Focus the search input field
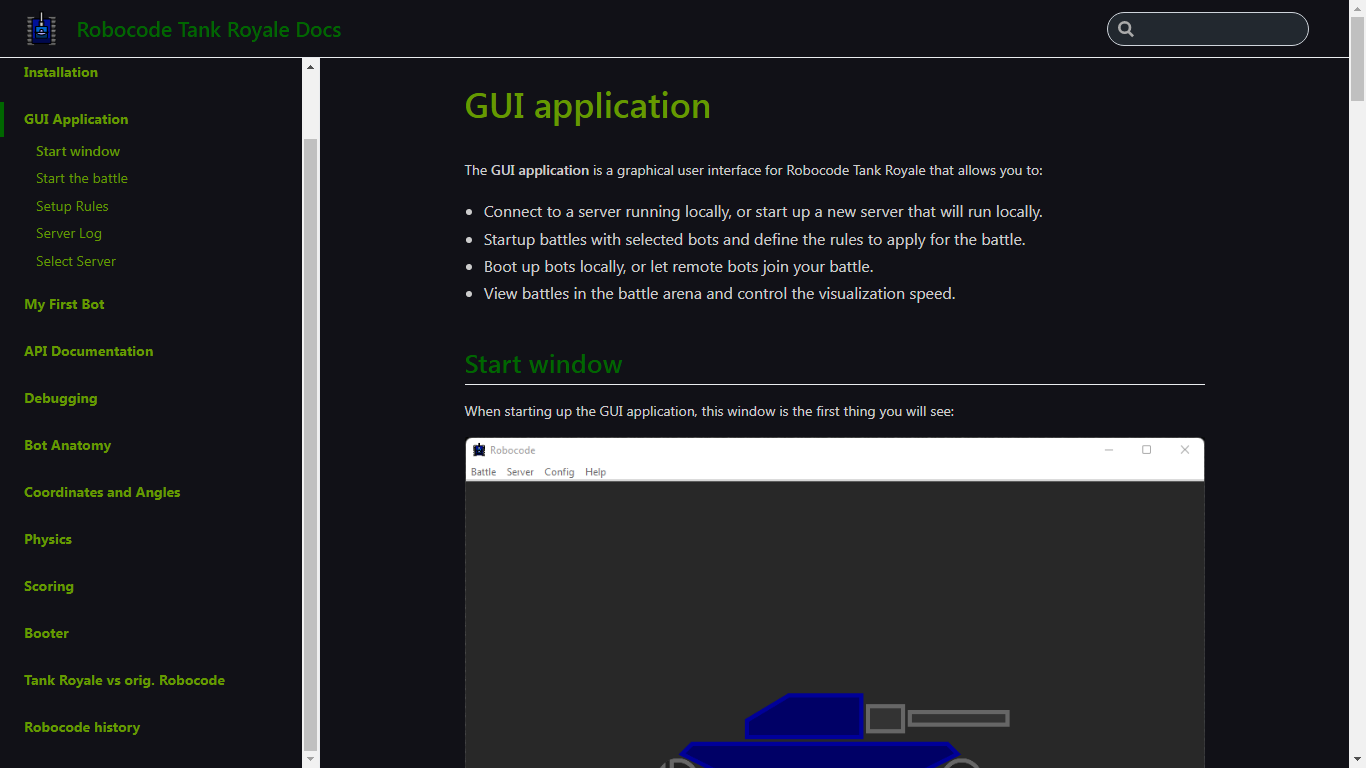Image resolution: width=1366 pixels, height=768 pixels. pyautogui.click(x=1208, y=29)
